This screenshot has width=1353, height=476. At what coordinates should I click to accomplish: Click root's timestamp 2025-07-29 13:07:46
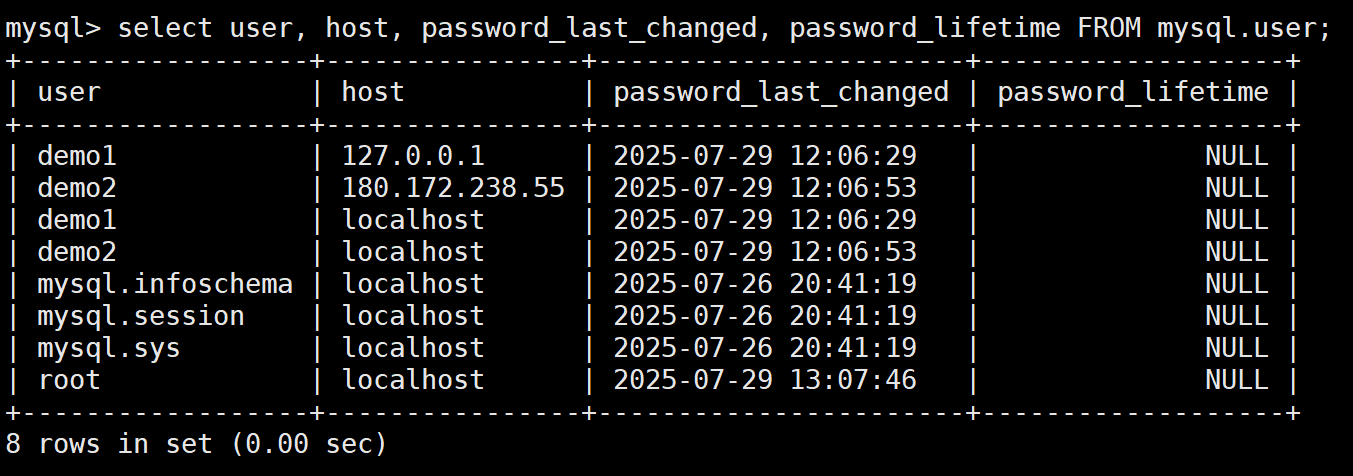click(764, 380)
